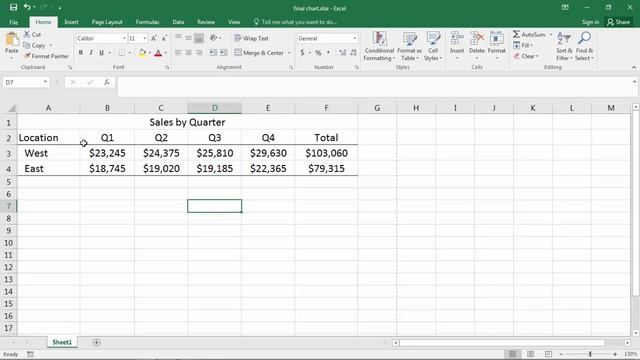Screen dimensions: 640x360
Task: Click the Decrease Indent icon
Action: click(213, 53)
